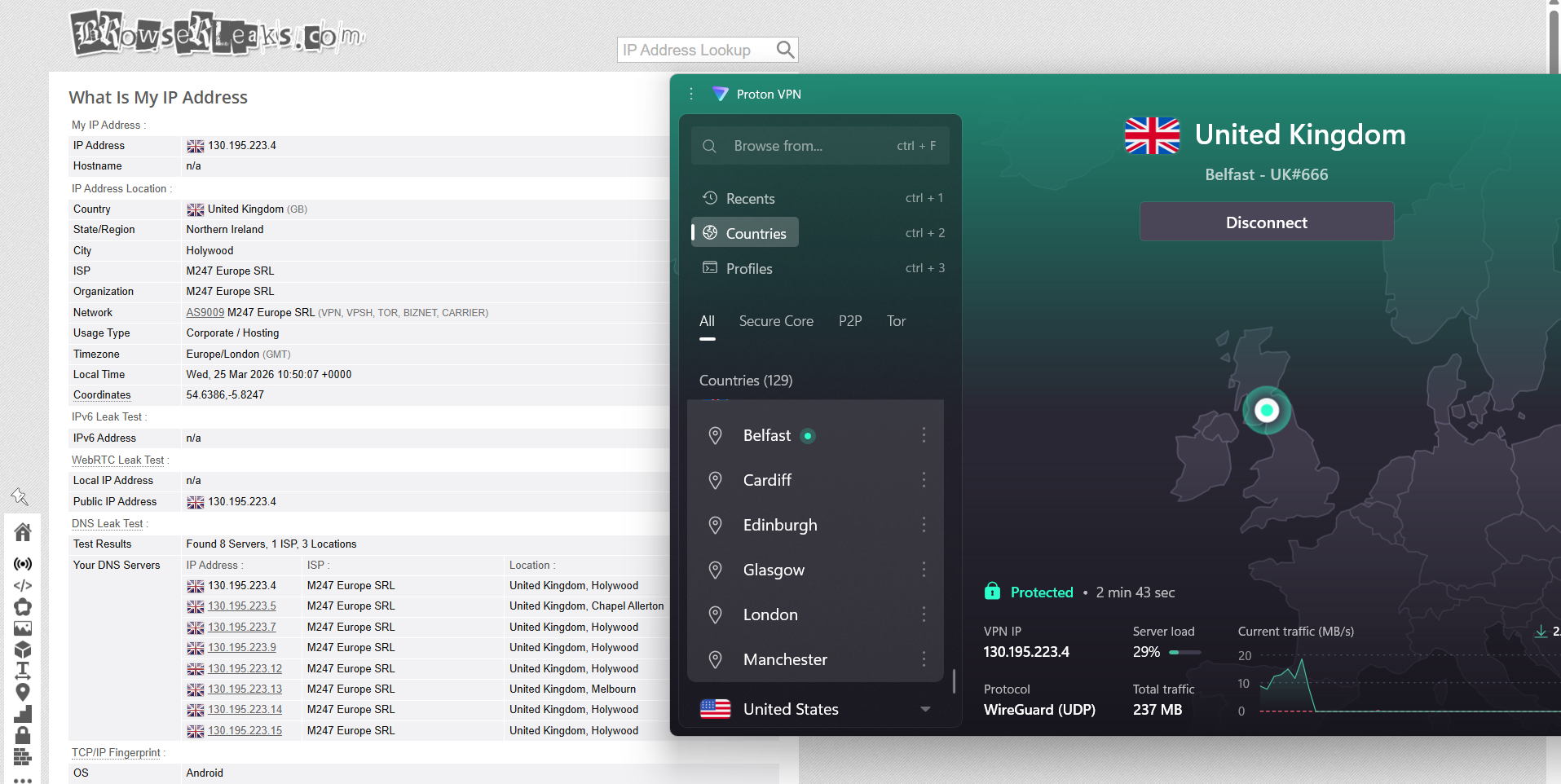Open the options kebab next to London

point(924,614)
